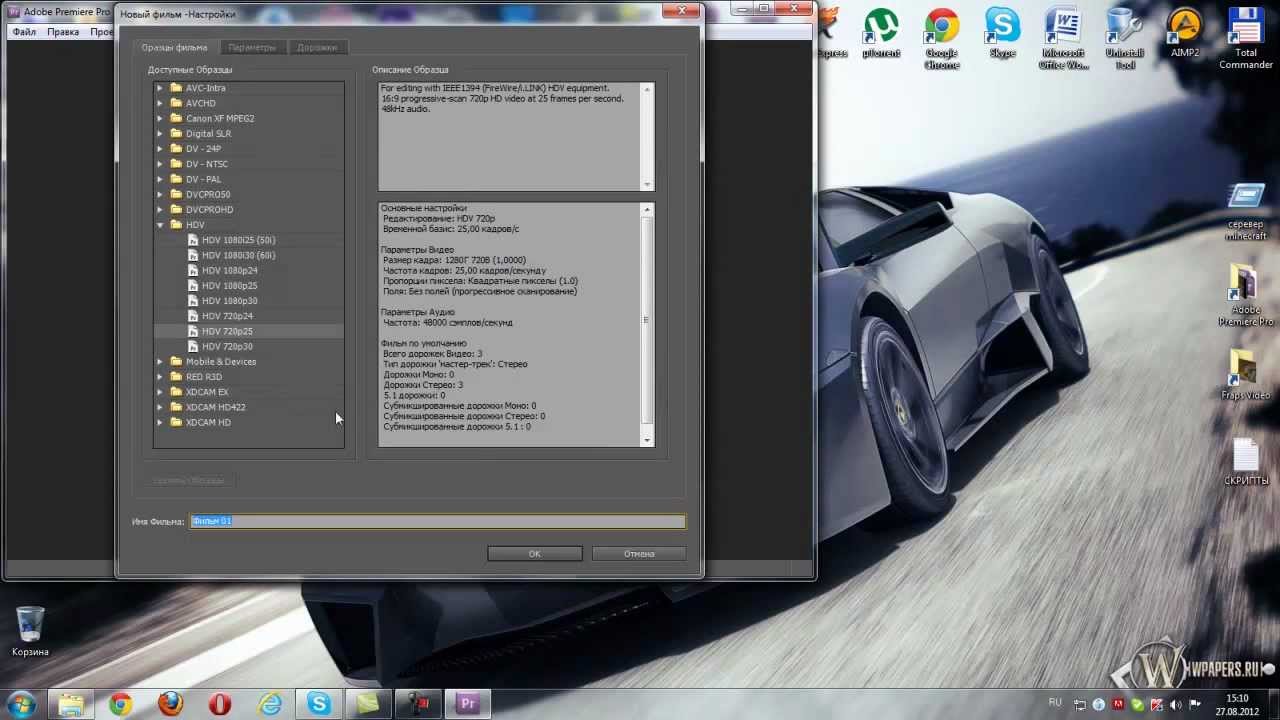The height and width of the screenshot is (720, 1280).
Task: Click the DVCPRO50 folder label
Action: pyautogui.click(x=208, y=194)
